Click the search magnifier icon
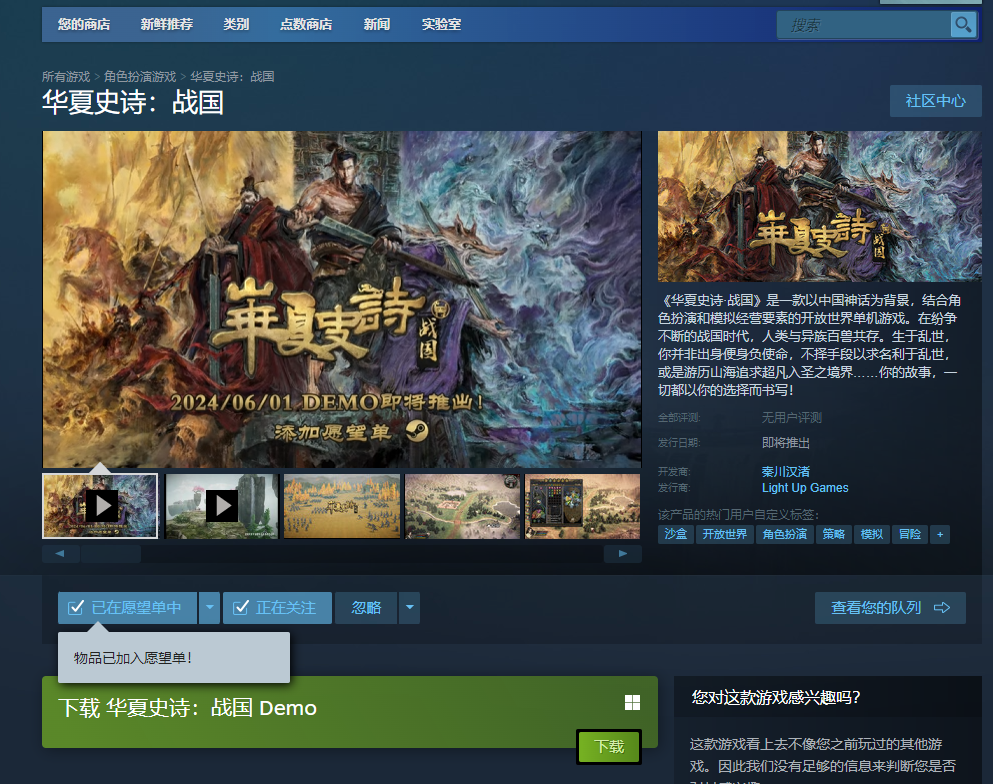The width and height of the screenshot is (993, 784). (963, 25)
